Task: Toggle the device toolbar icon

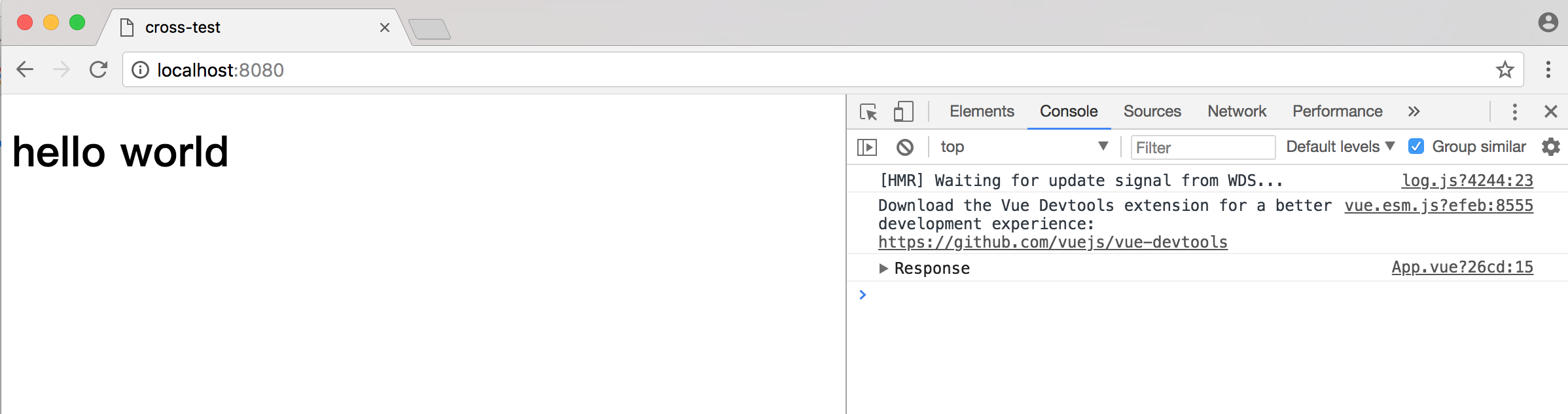Action: tap(903, 112)
